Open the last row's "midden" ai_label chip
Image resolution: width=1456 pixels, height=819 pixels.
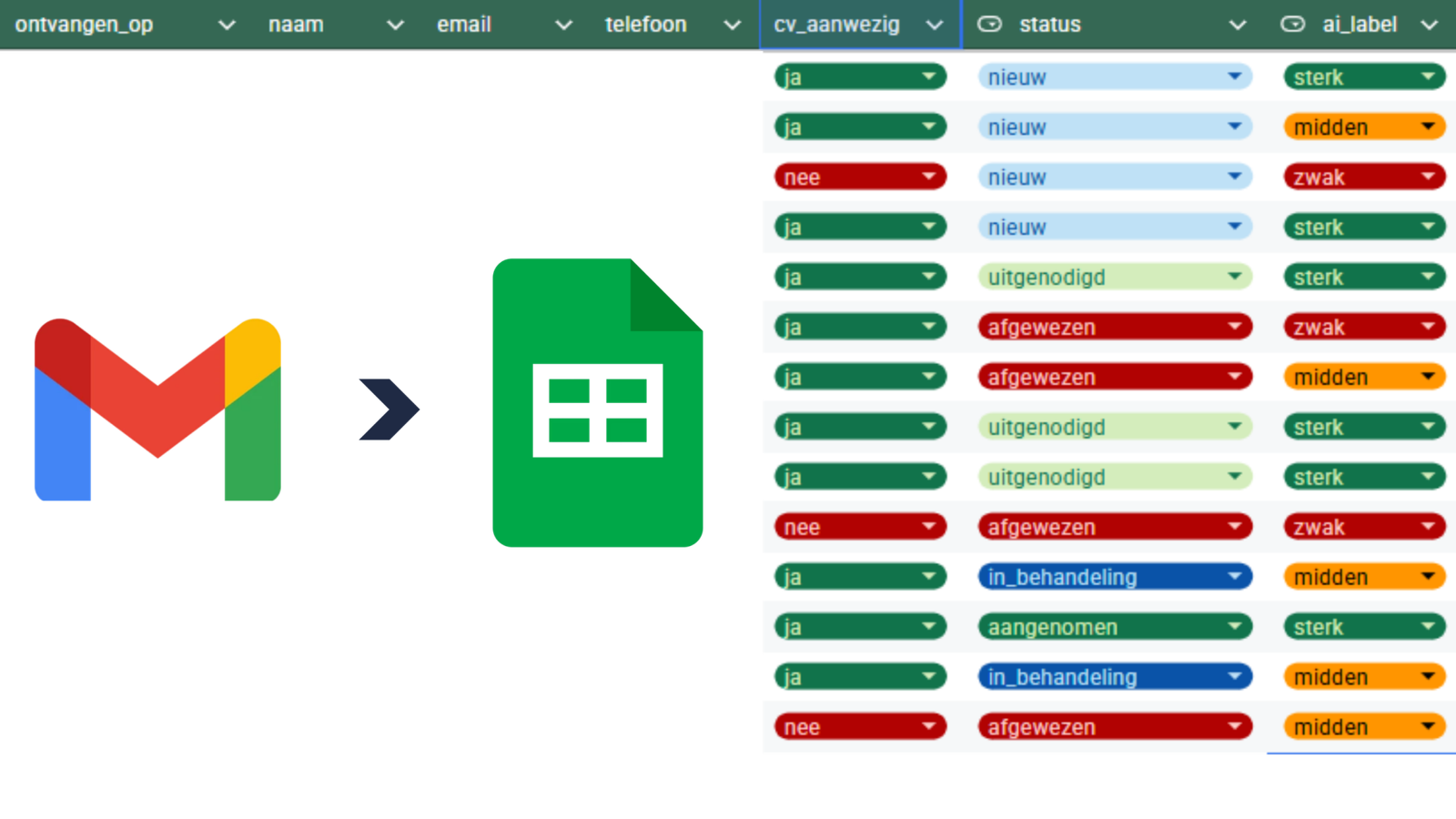coord(1363,727)
